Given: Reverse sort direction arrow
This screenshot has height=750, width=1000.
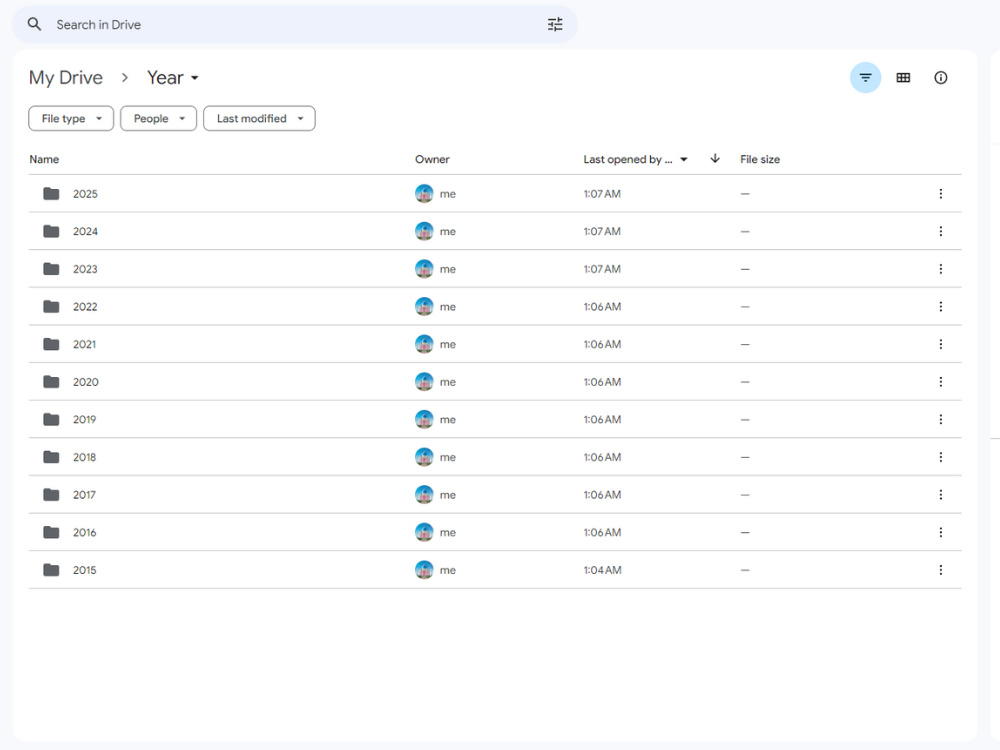Looking at the screenshot, I should click(715, 159).
